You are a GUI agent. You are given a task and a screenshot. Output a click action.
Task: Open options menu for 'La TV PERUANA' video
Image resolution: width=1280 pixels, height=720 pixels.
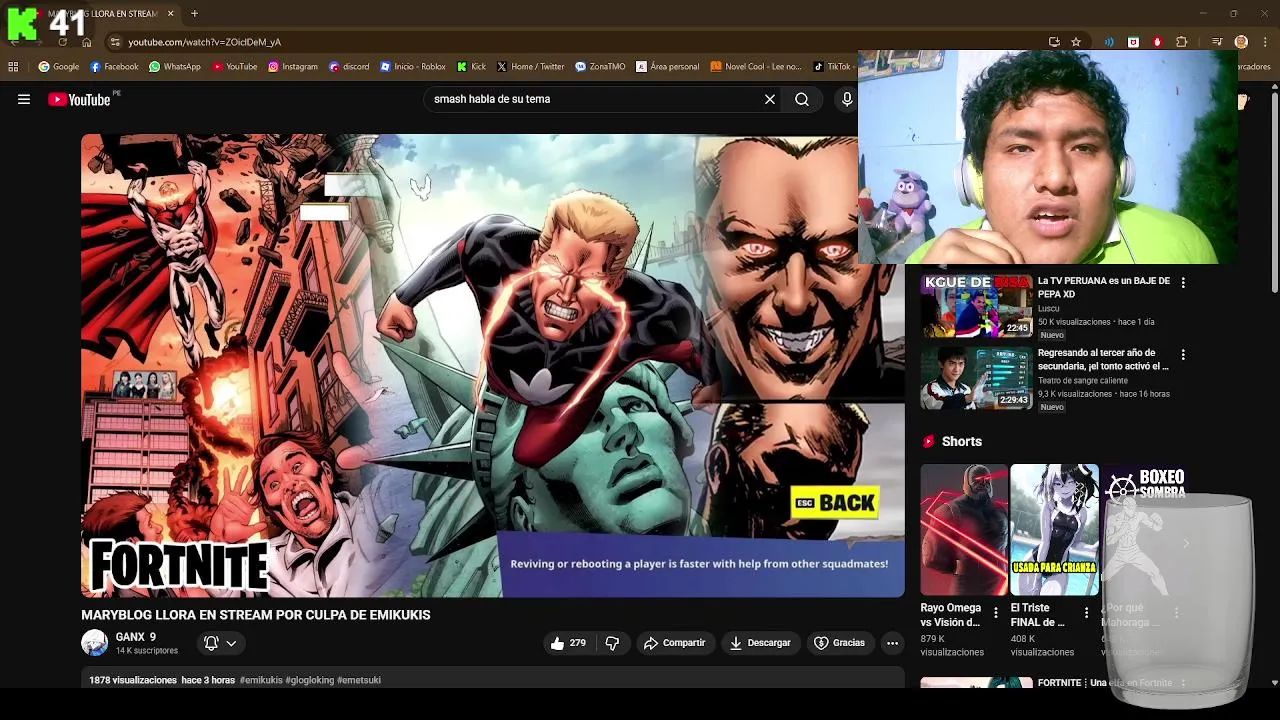1183,283
